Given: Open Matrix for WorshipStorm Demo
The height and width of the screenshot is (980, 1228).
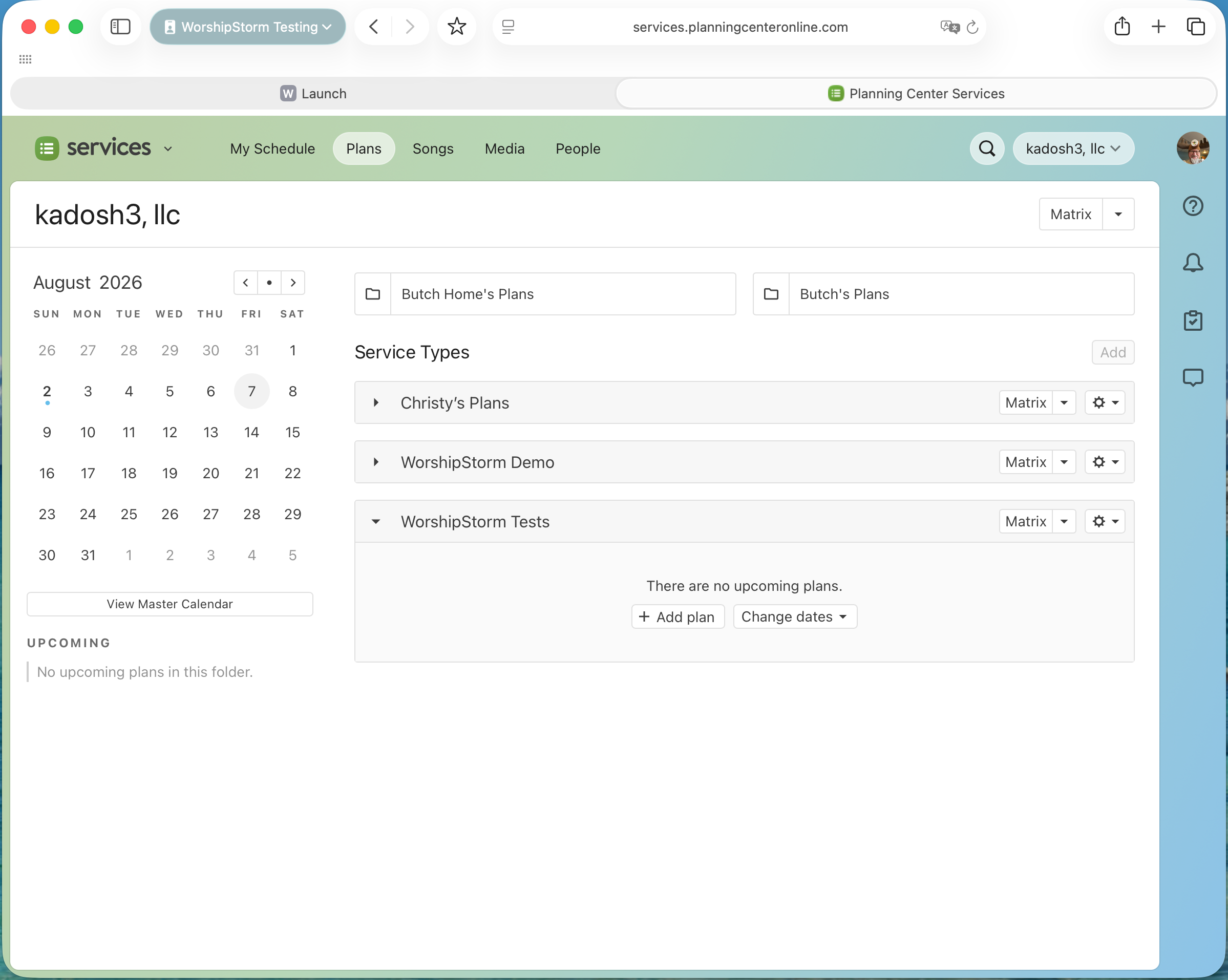Looking at the screenshot, I should point(1026,462).
